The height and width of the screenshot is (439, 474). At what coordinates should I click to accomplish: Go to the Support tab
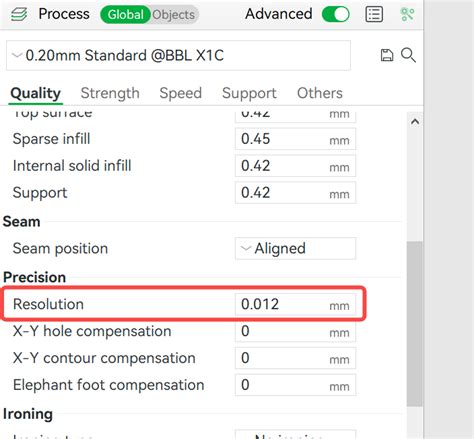[249, 93]
